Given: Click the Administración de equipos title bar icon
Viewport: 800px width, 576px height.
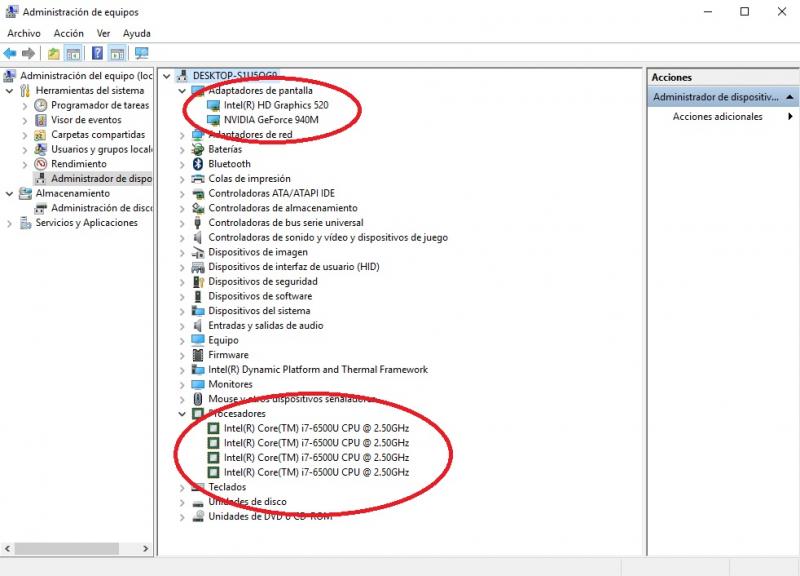Looking at the screenshot, I should coord(12,11).
